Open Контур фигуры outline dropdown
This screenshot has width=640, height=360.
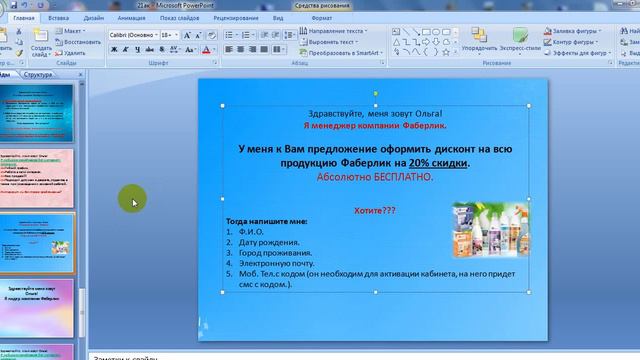tap(571, 42)
